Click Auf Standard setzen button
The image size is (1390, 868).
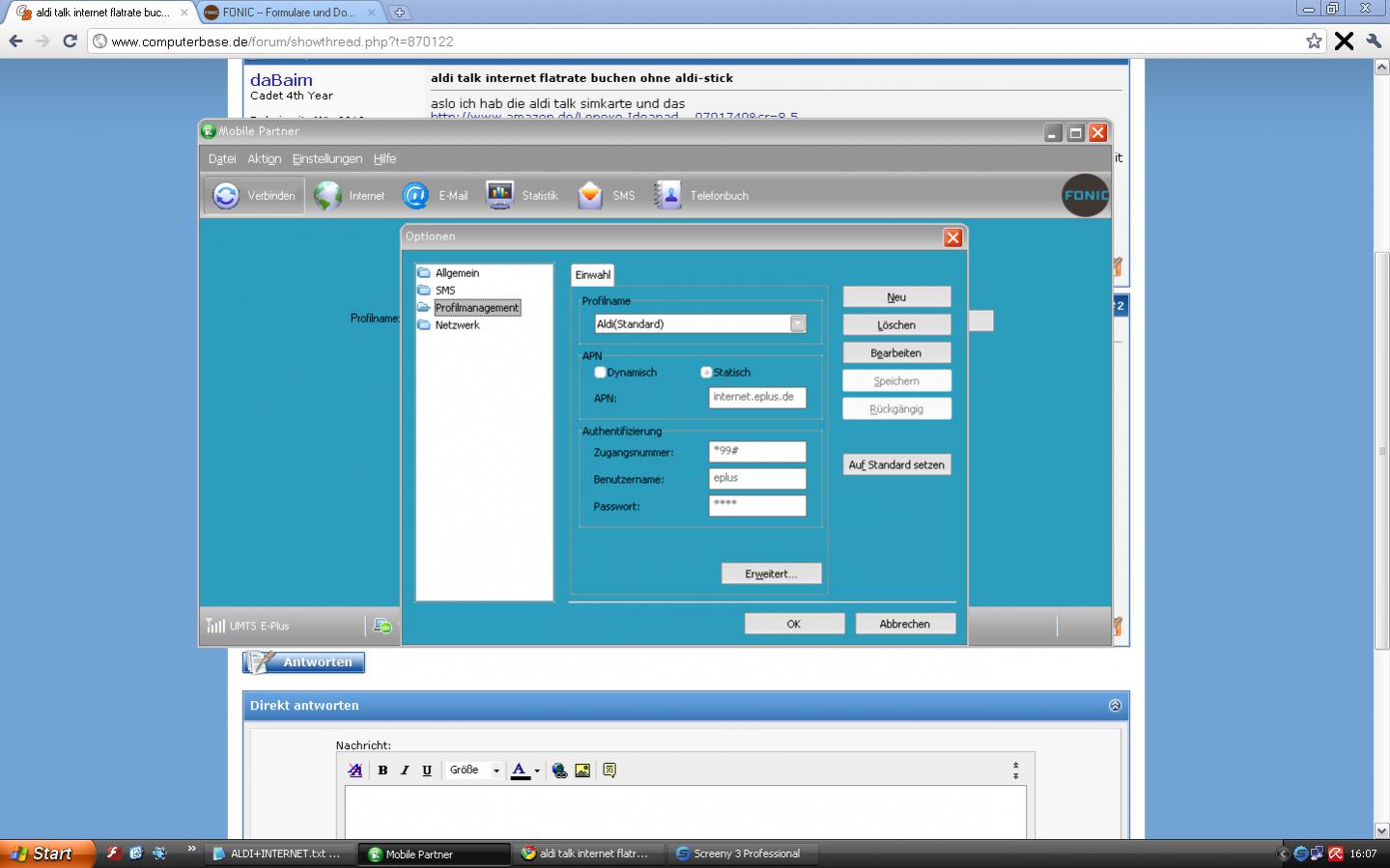coord(896,465)
